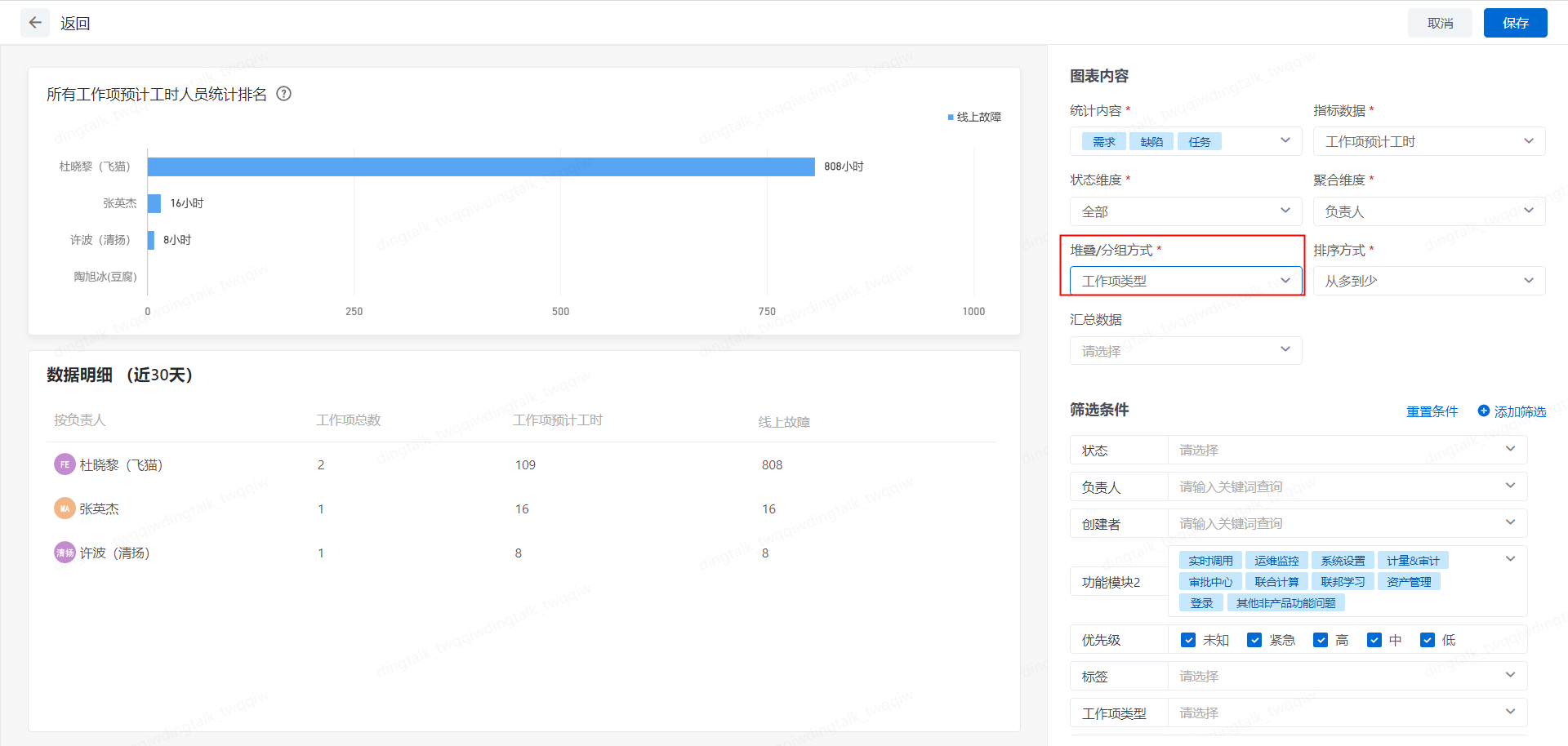Open the 状态维度 dropdown showing 全部
The height and width of the screenshot is (746, 1568).
coord(1186,211)
